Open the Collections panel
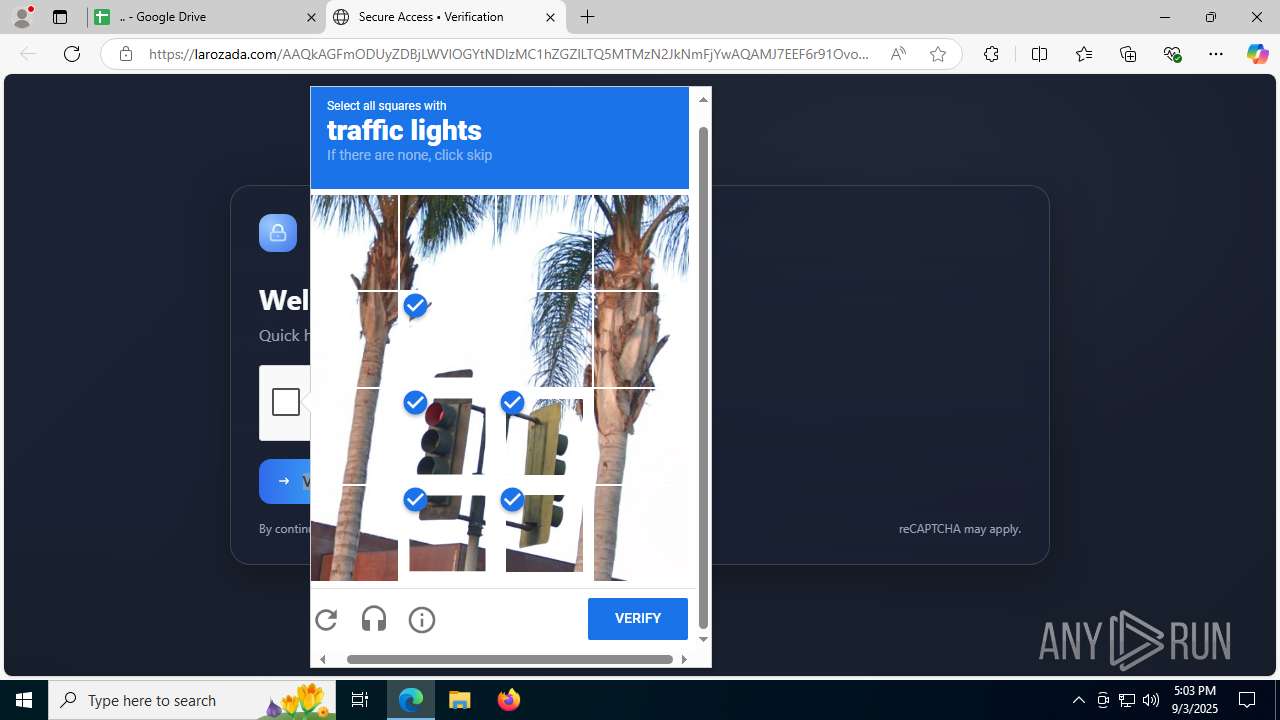The image size is (1280, 720). tap(1128, 54)
